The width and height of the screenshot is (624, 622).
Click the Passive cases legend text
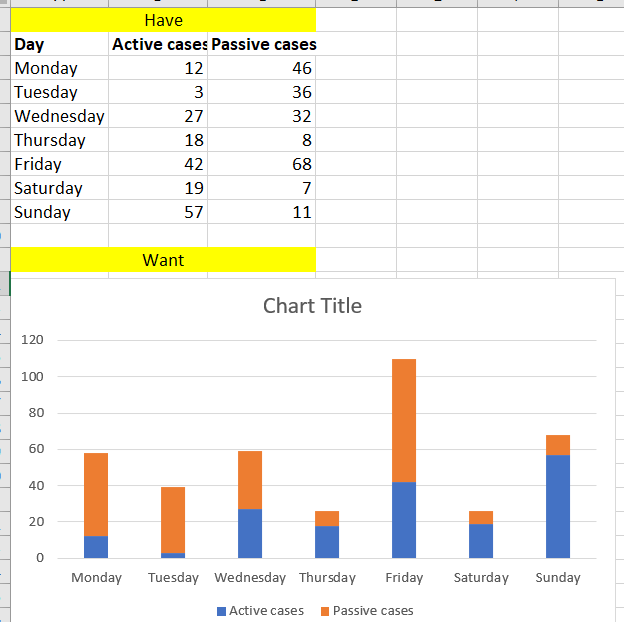click(373, 611)
